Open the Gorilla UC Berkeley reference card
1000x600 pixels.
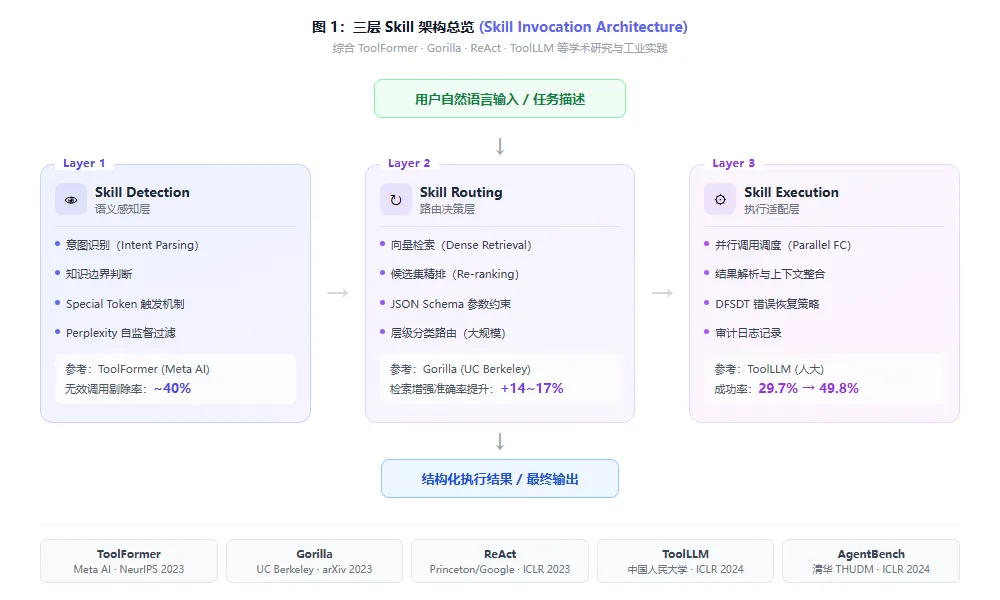tap(314, 561)
